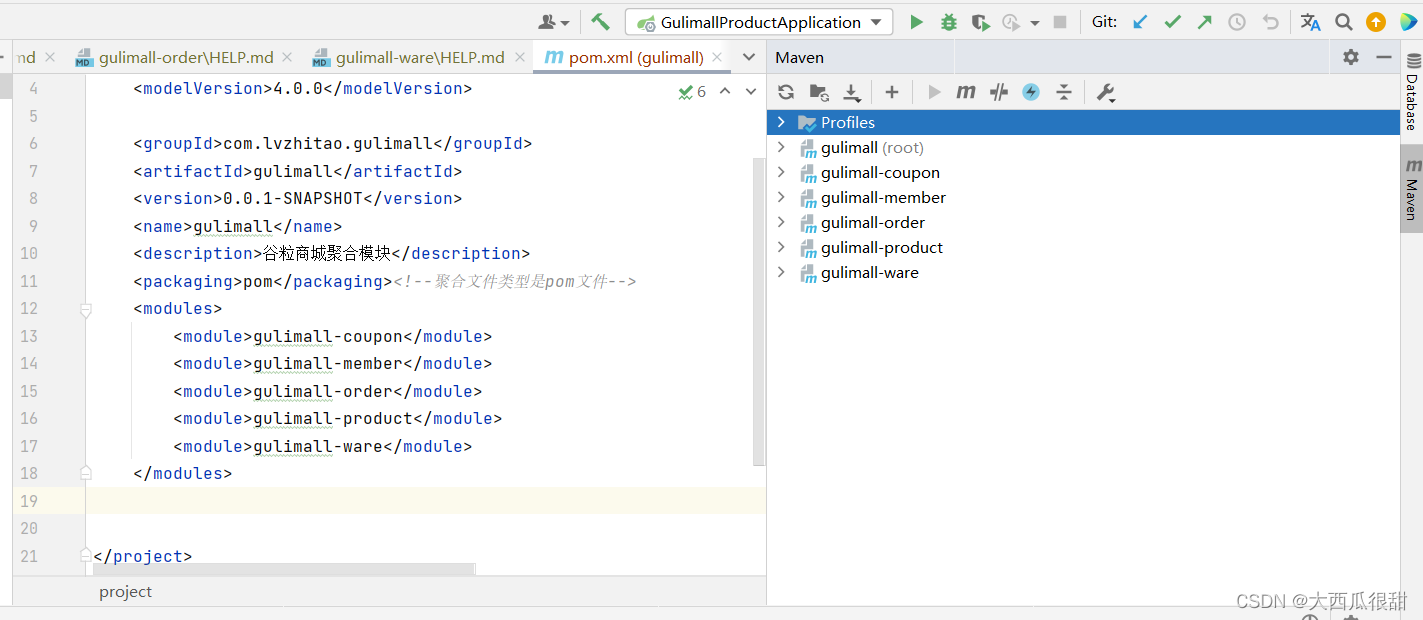Click the gulimall-ware module text in editor
1423x620 pixels.
pyautogui.click(x=318, y=446)
